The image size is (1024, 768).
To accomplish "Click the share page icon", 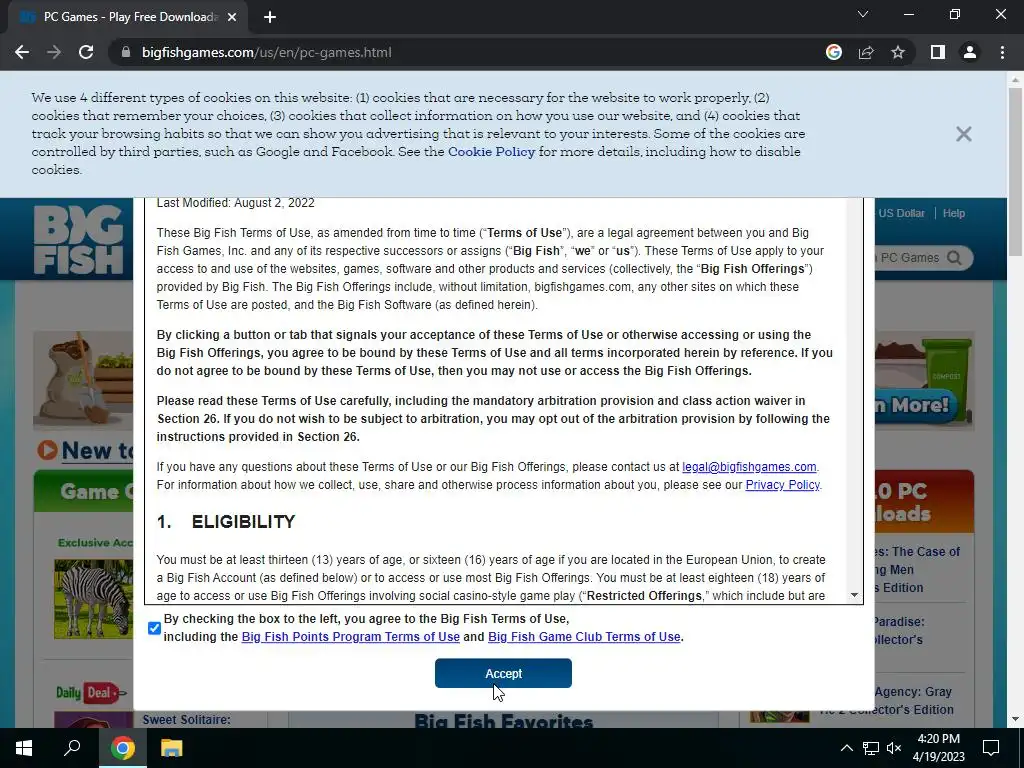I will point(866,52).
